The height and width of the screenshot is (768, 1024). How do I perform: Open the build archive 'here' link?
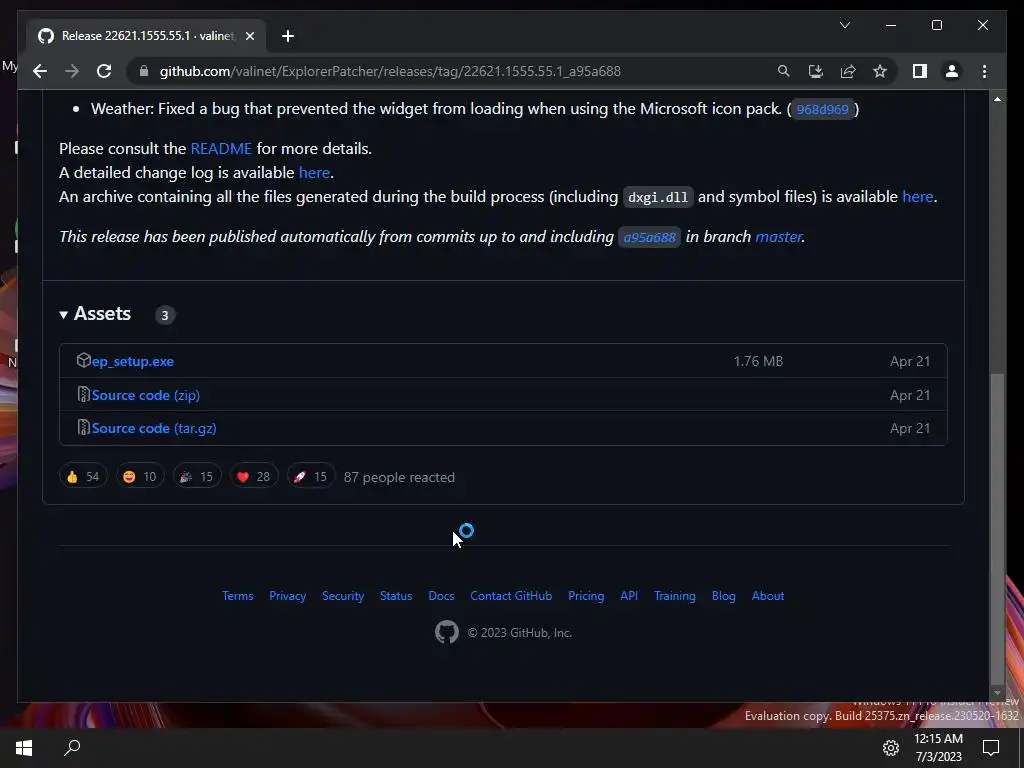(918, 197)
